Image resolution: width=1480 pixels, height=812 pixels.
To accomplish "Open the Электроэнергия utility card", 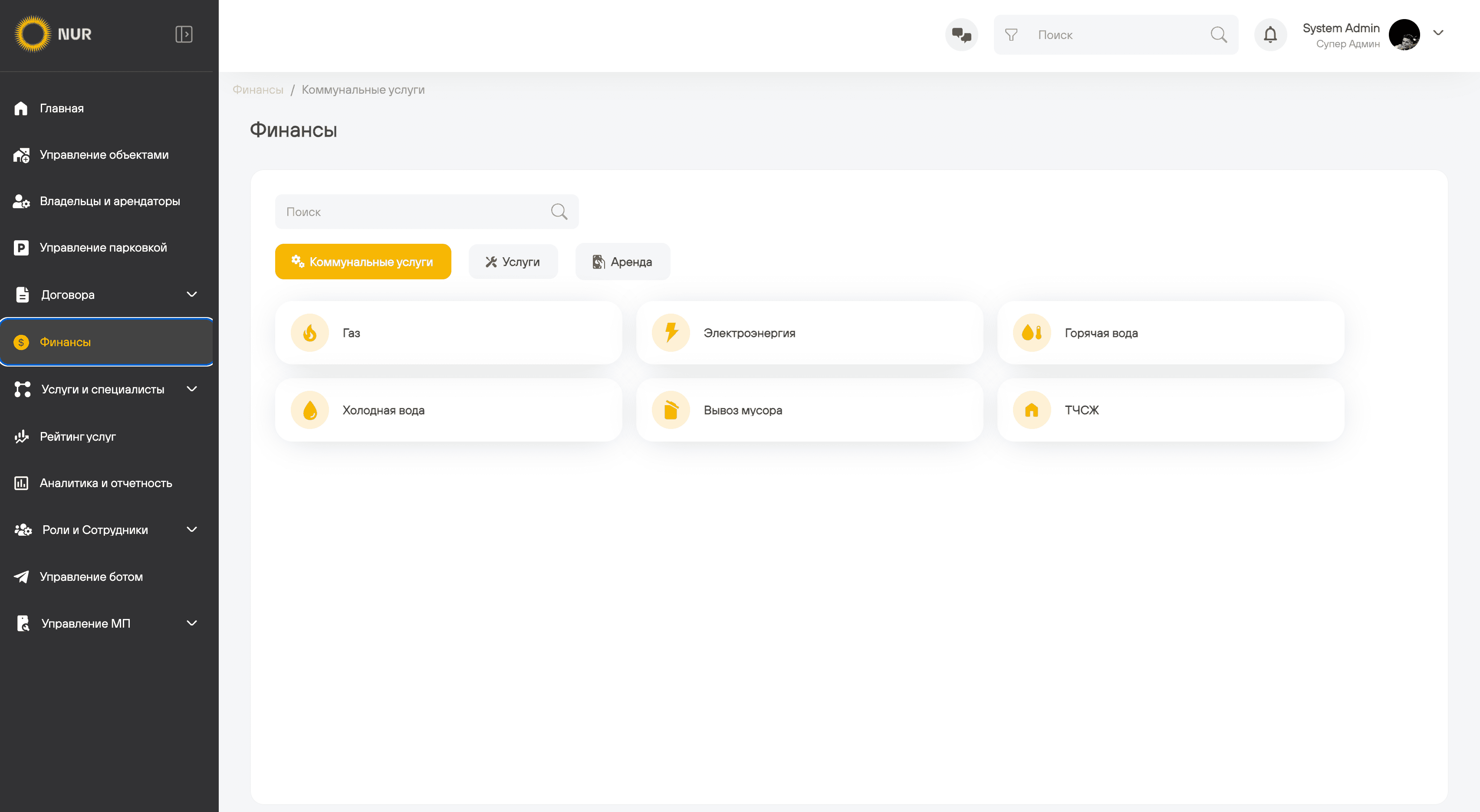I will pyautogui.click(x=809, y=333).
